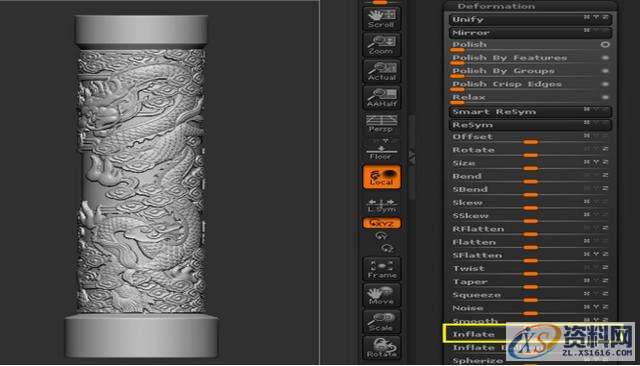
Task: Switch to AAHalf view icon
Action: tap(381, 97)
